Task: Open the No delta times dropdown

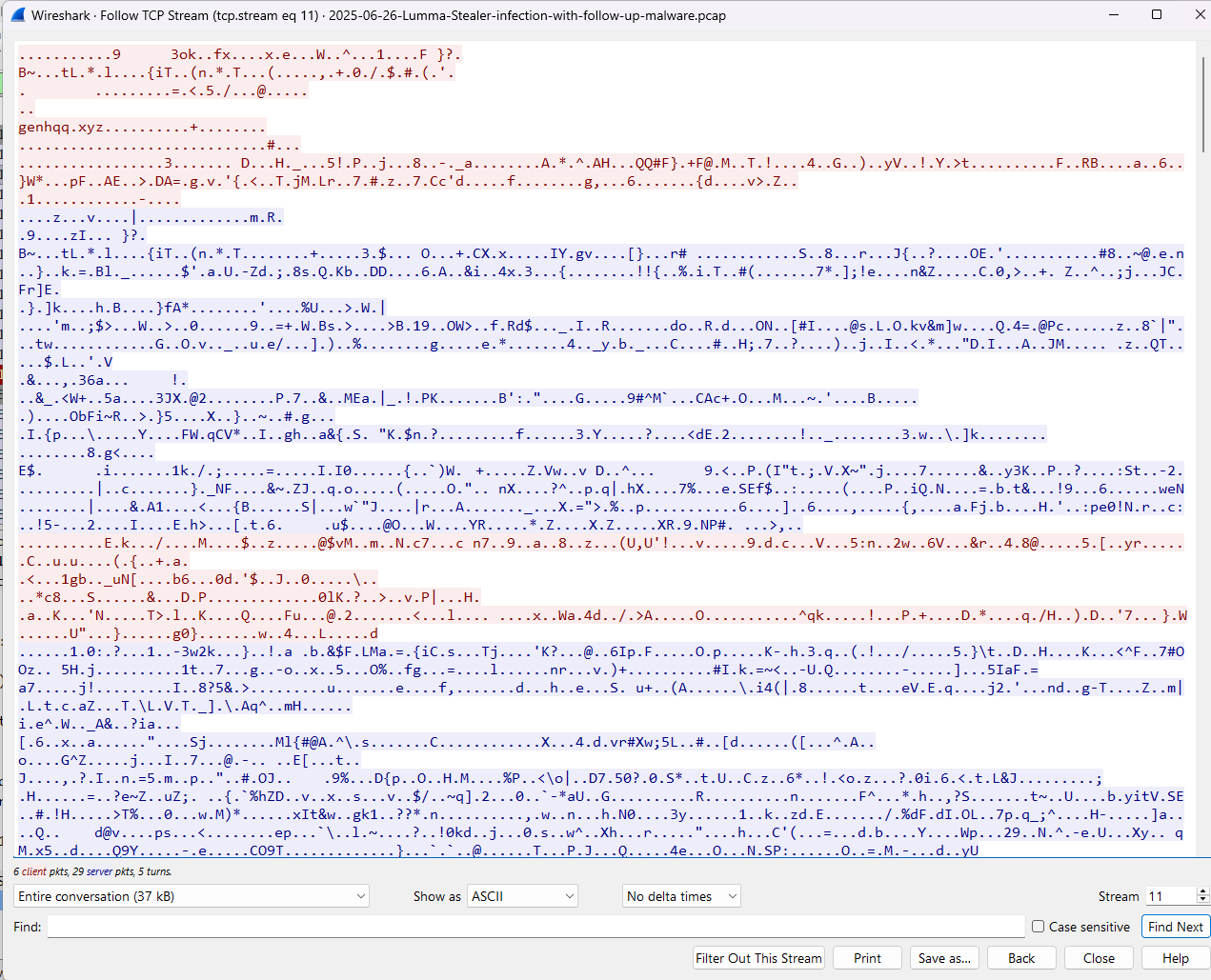Action: point(681,896)
